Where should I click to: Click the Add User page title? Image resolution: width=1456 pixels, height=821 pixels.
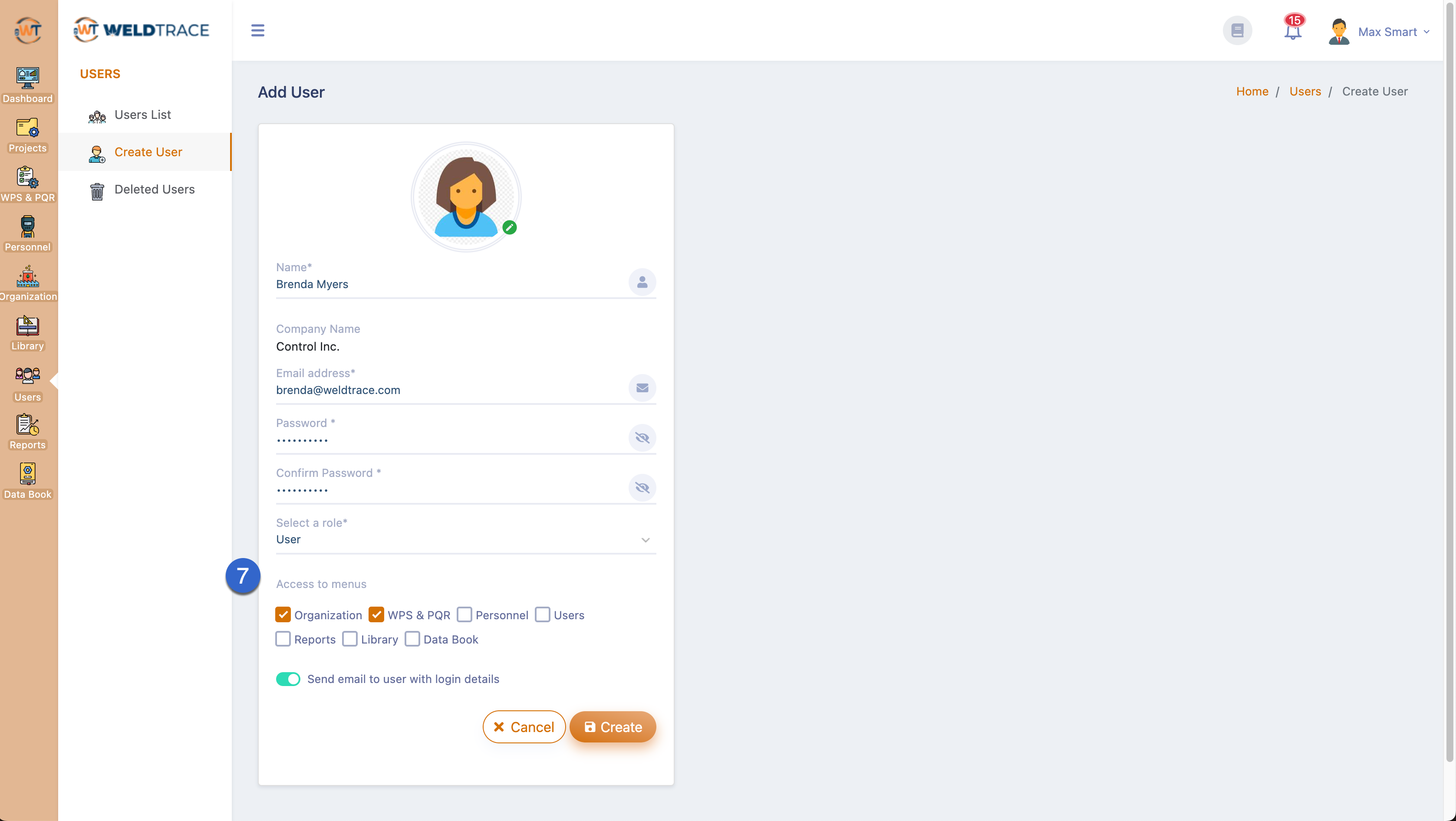(x=291, y=92)
